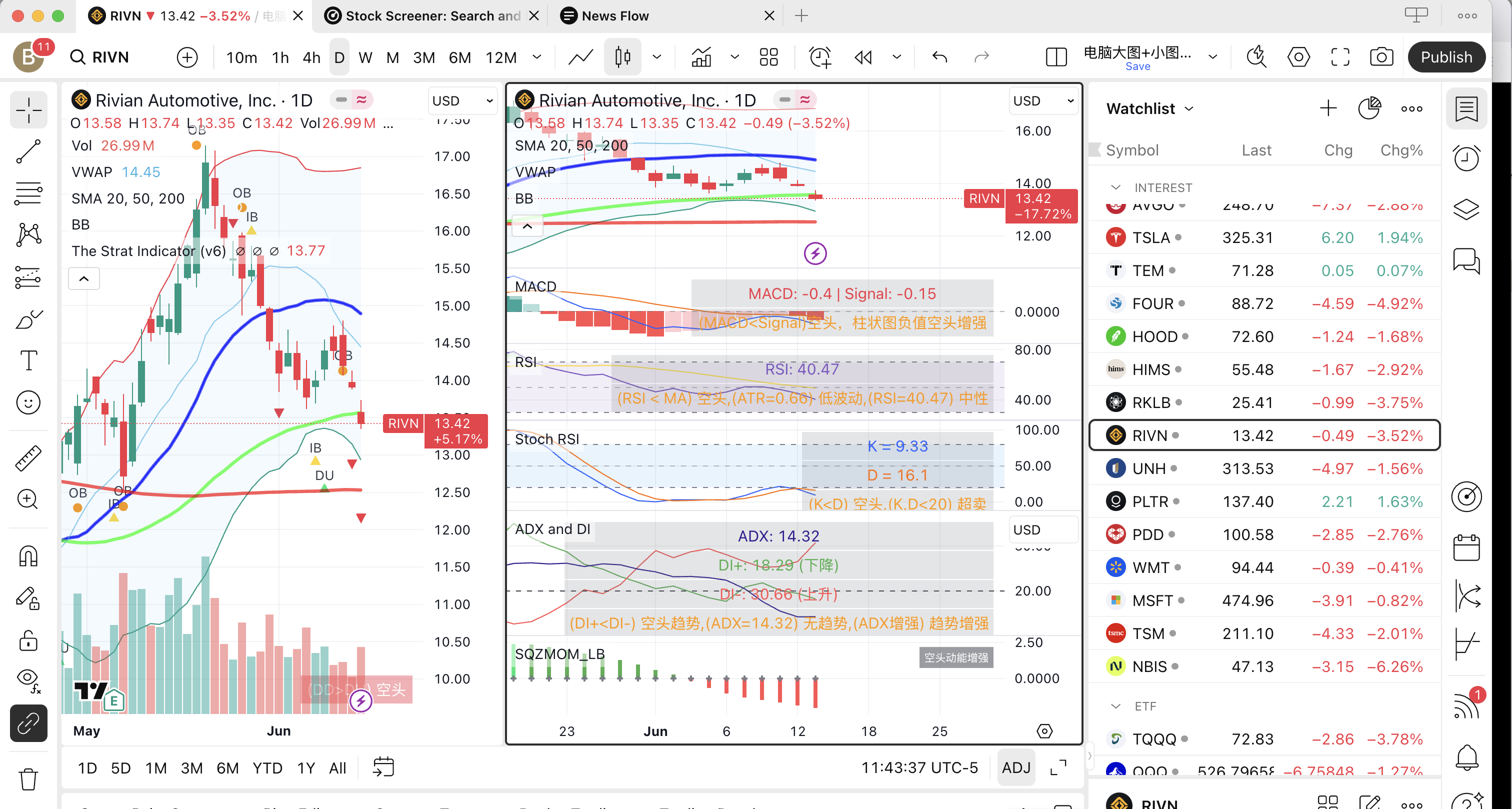This screenshot has height=809, width=1512.
Task: Switch to the News Flow browser tab
Action: coord(614,16)
